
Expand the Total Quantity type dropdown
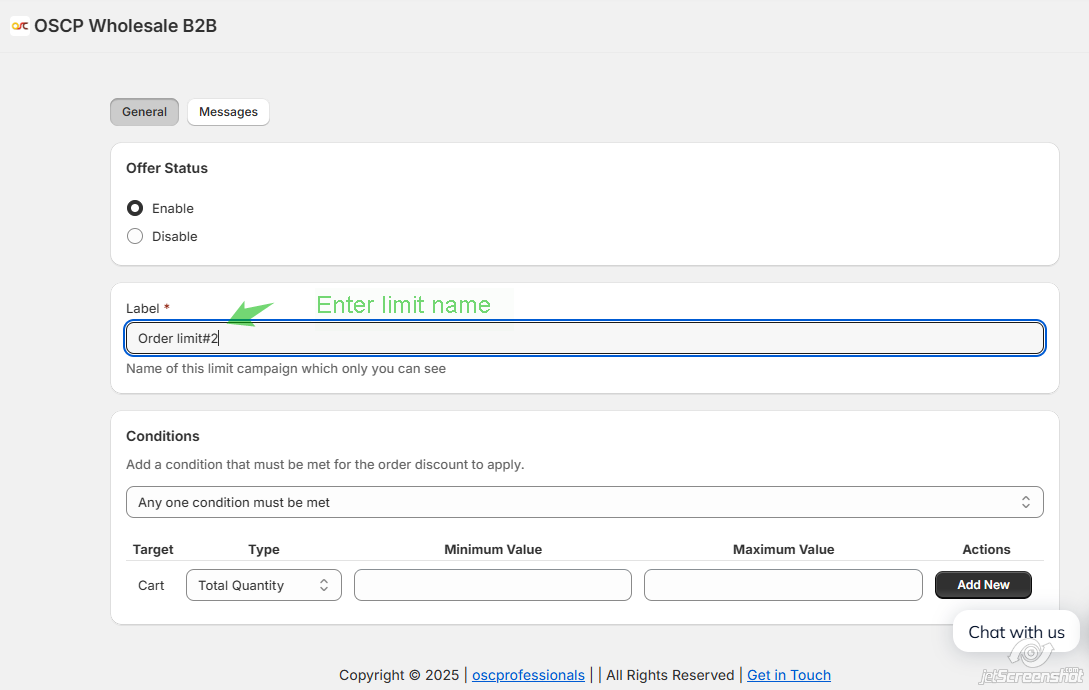coord(264,585)
